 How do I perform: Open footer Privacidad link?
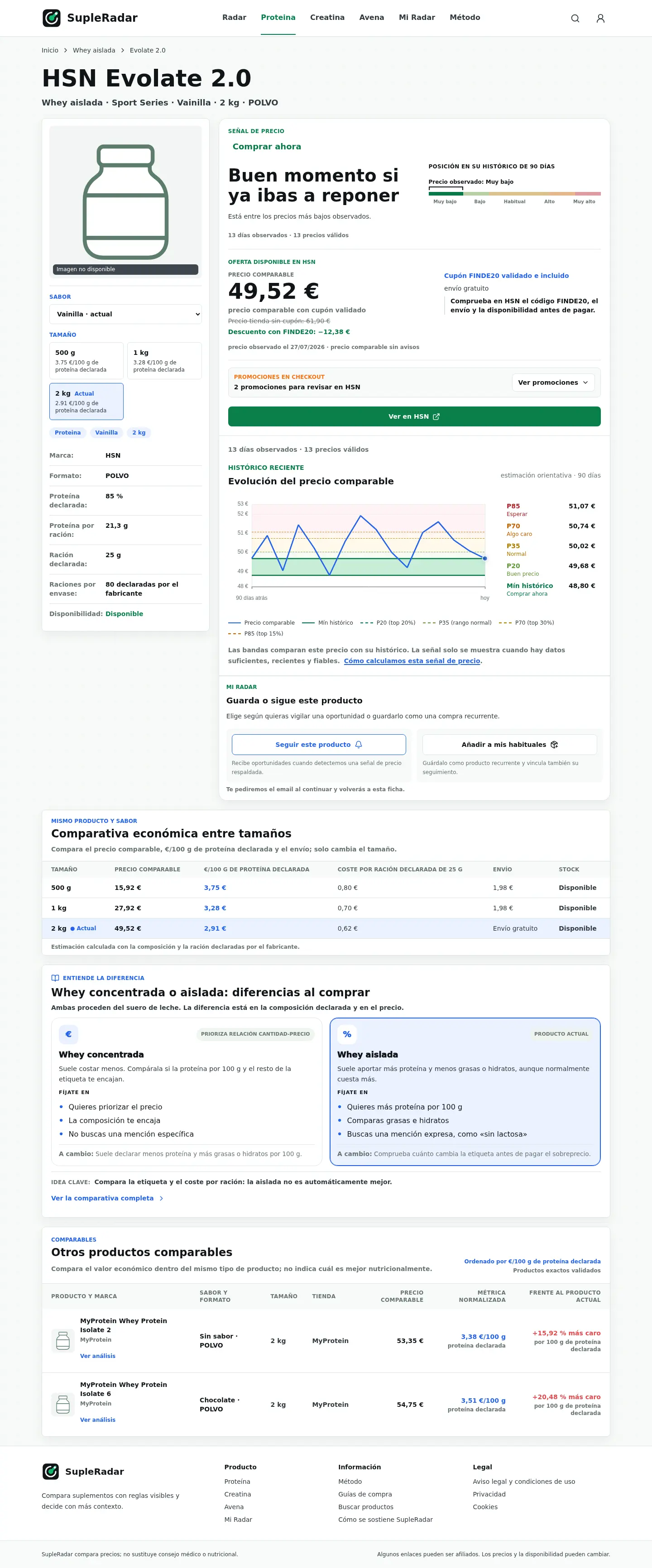[489, 1494]
